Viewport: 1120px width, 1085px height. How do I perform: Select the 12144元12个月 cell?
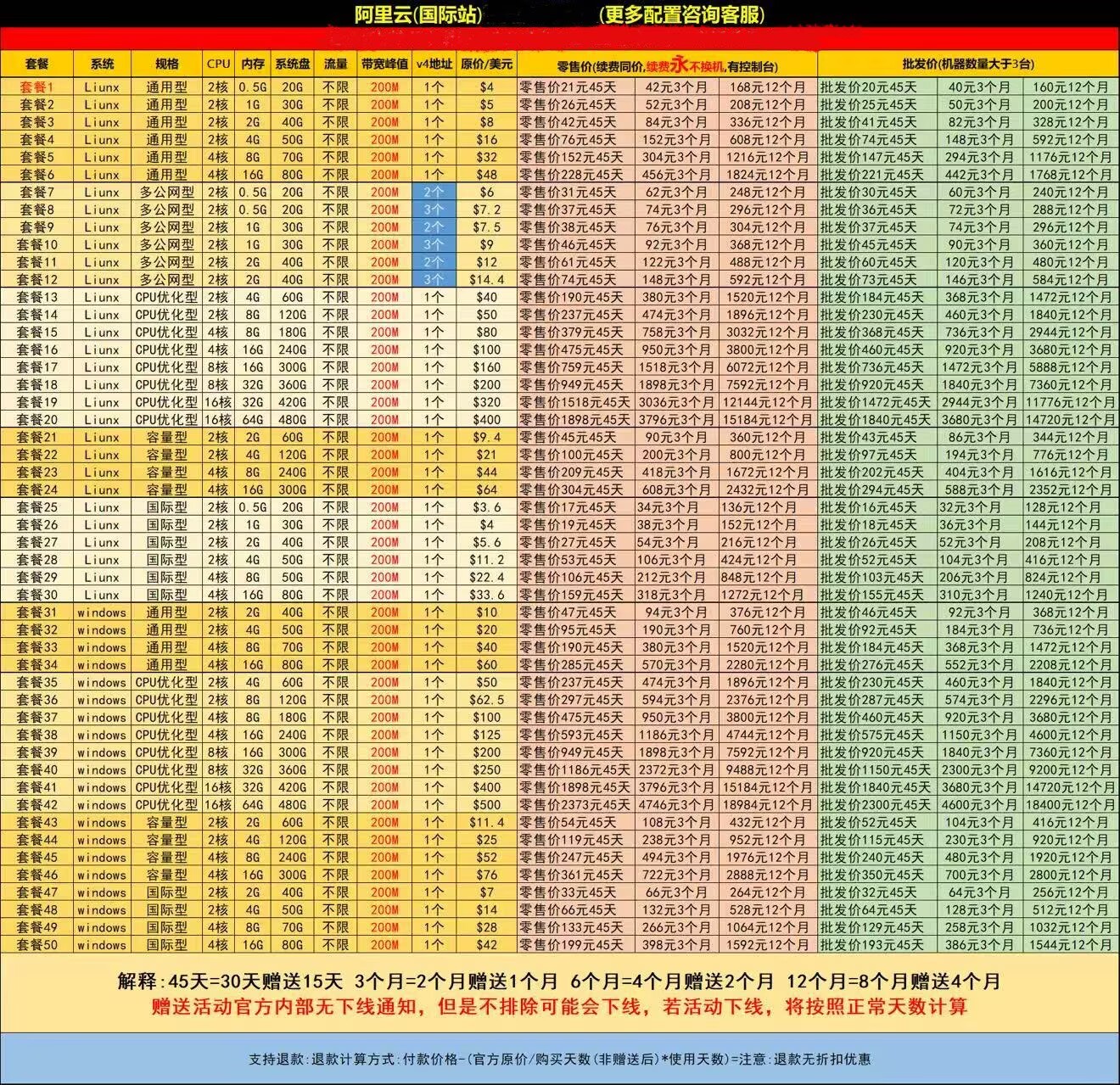(x=768, y=402)
